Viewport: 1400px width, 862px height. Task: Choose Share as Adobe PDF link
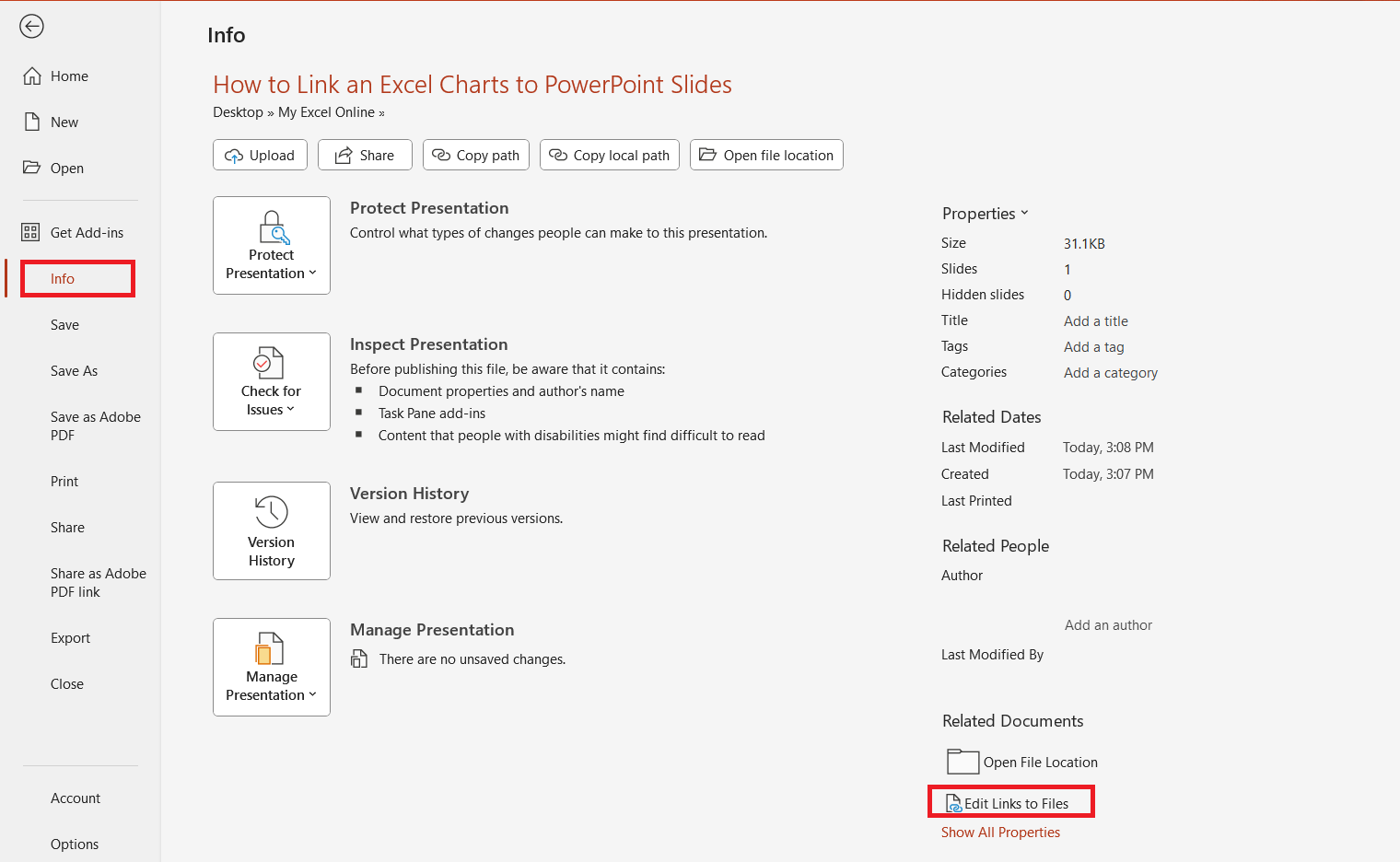[x=99, y=583]
